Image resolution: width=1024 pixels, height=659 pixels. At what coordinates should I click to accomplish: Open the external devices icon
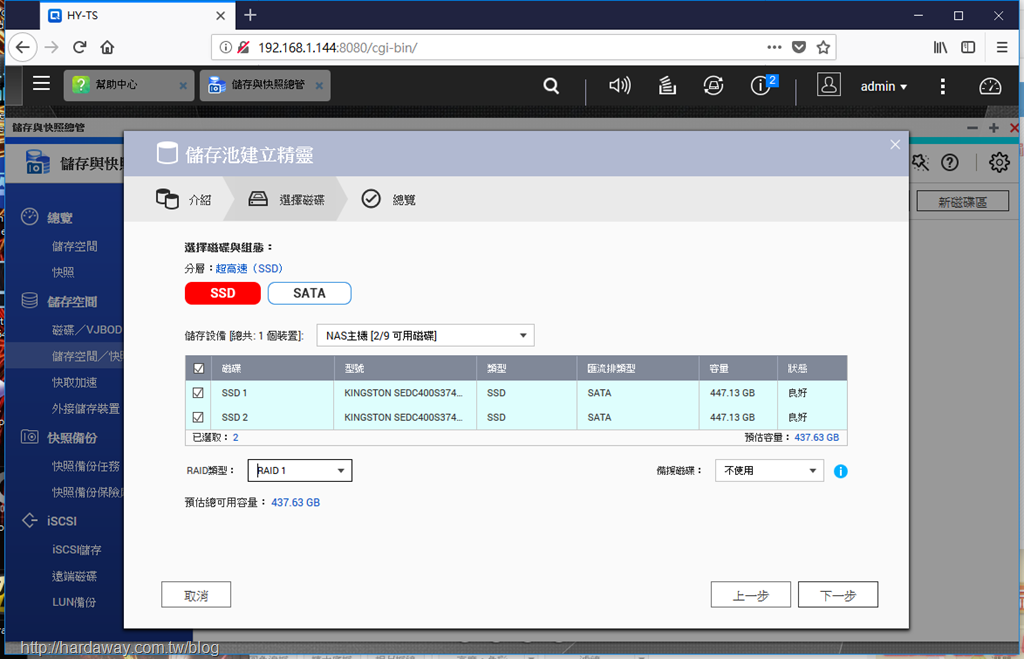tap(713, 86)
